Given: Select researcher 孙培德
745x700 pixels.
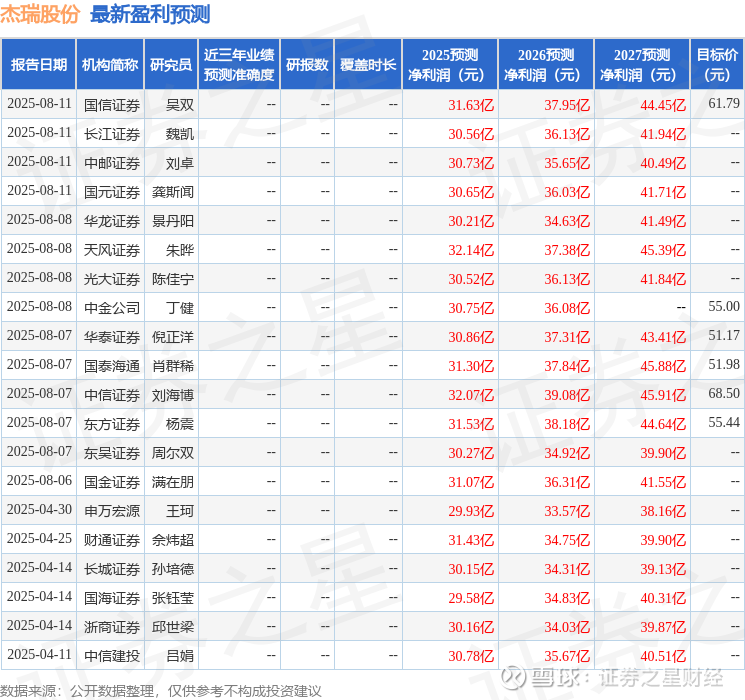Looking at the screenshot, I should click(x=172, y=569).
